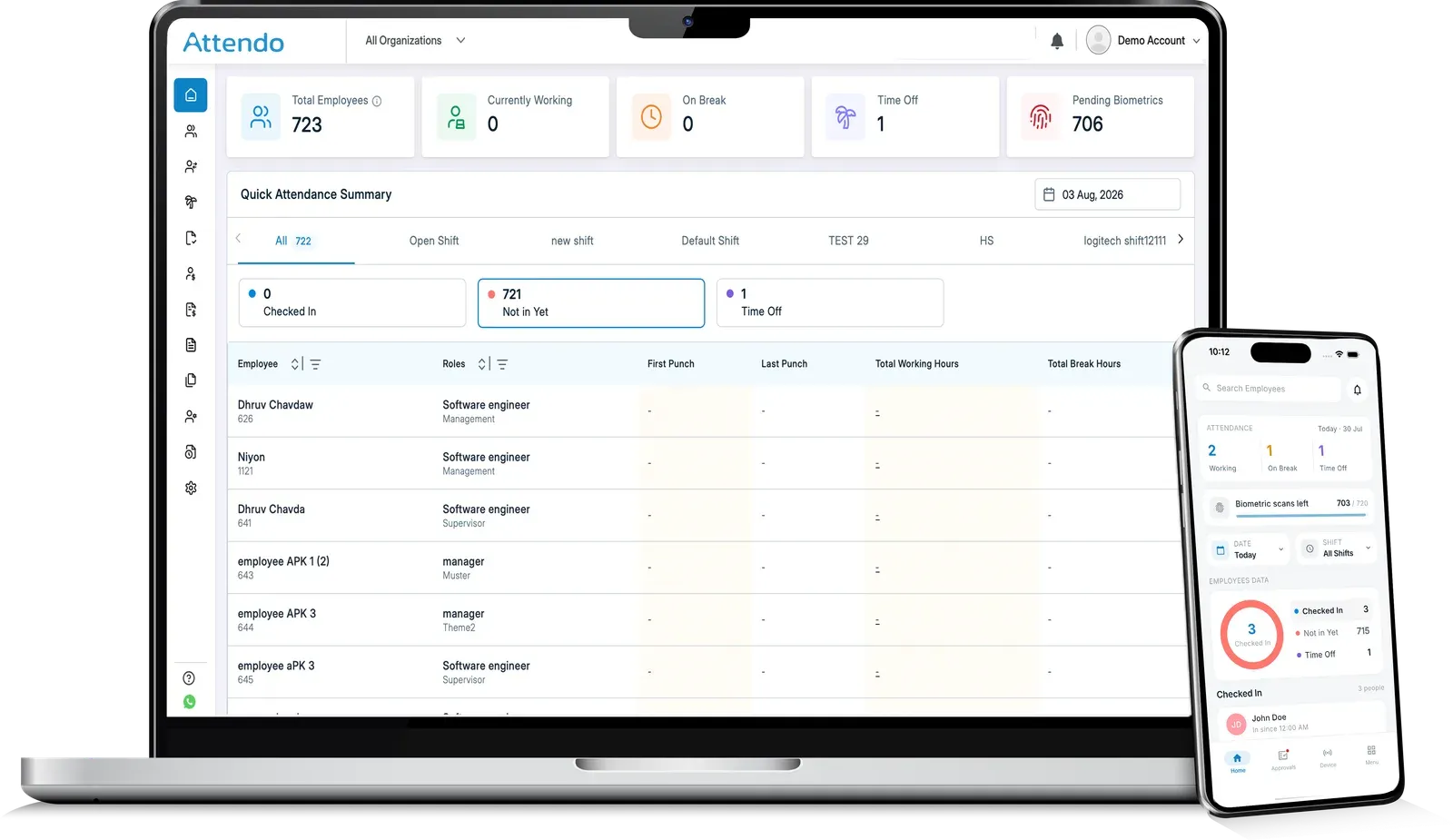
Task: Select the 721 Not in Yet filter card
Action: click(591, 303)
